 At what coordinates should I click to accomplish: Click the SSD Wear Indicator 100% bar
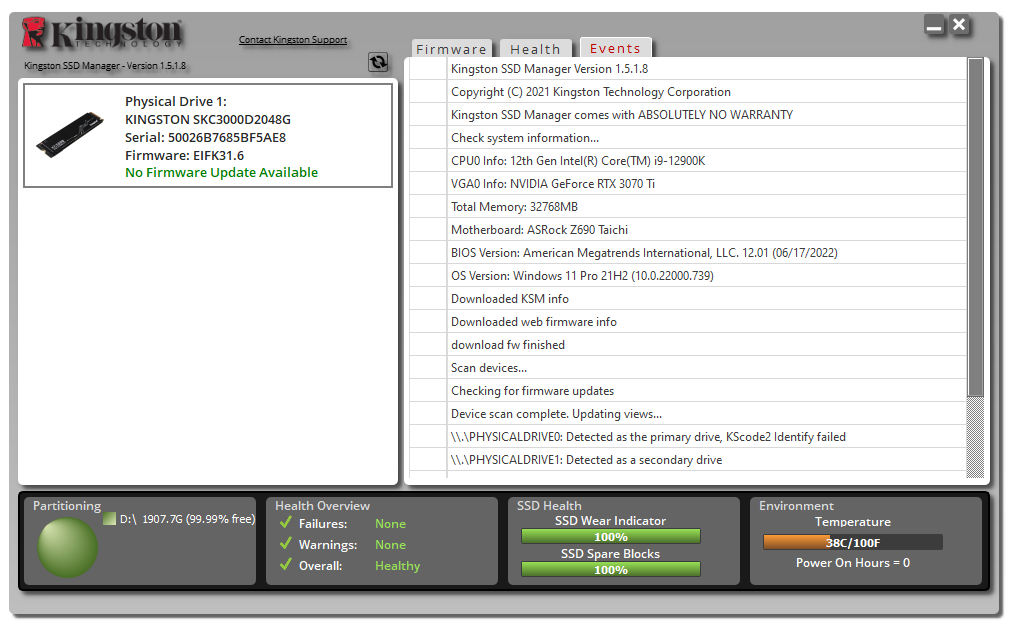(x=611, y=536)
